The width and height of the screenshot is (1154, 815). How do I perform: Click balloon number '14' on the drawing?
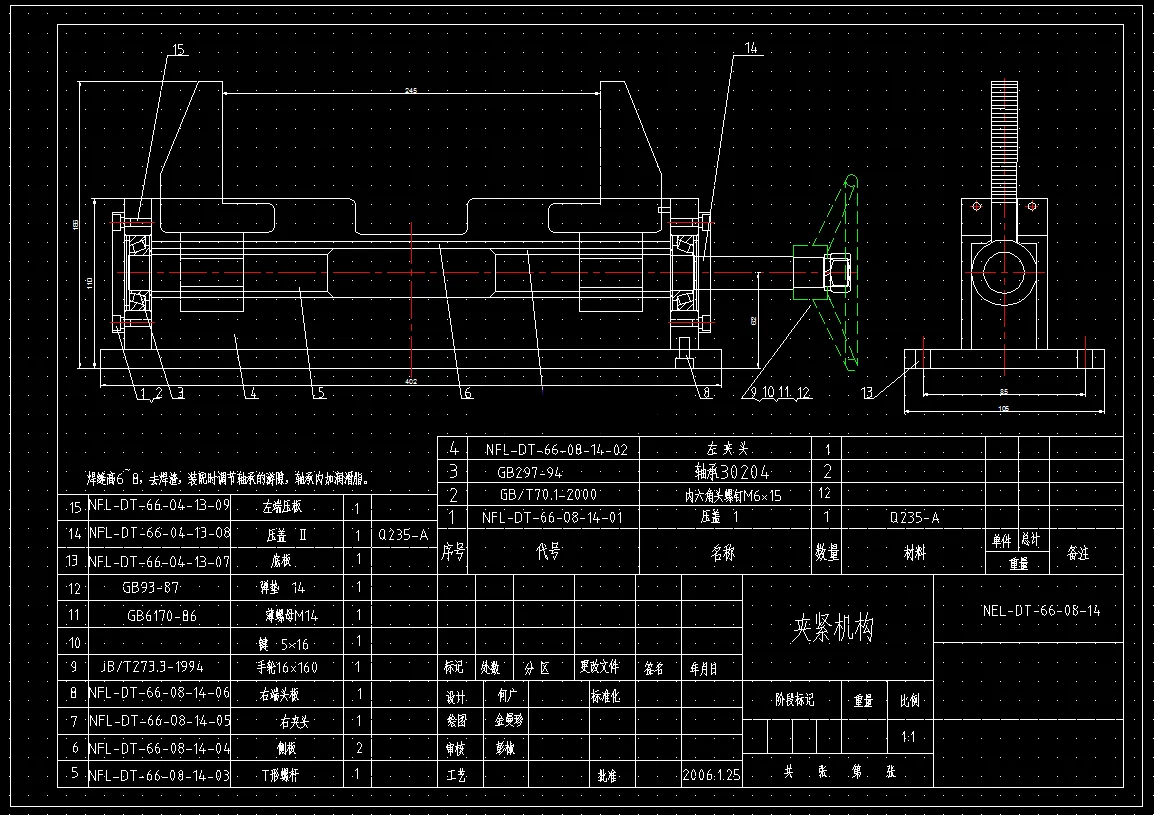point(751,48)
